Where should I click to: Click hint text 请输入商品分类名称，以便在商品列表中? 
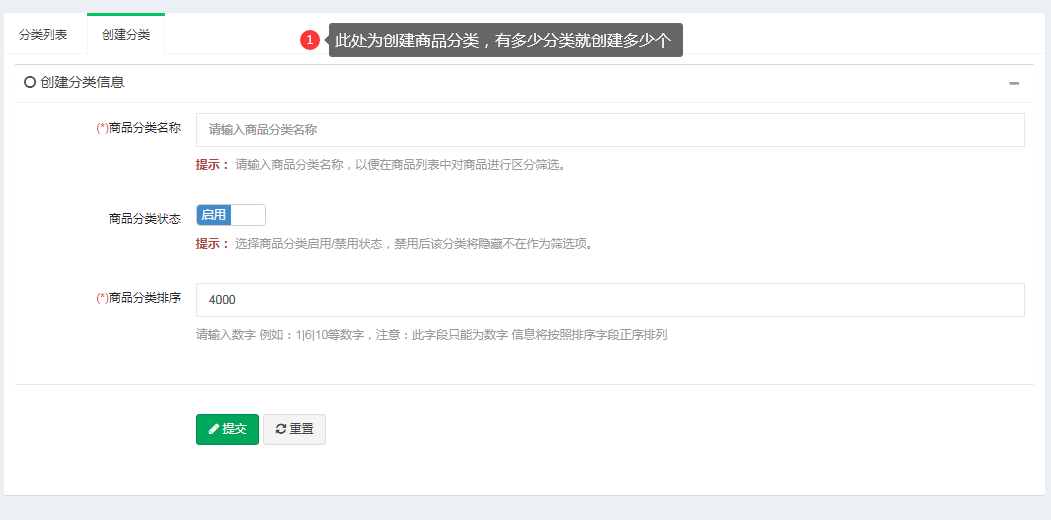click(x=400, y=165)
